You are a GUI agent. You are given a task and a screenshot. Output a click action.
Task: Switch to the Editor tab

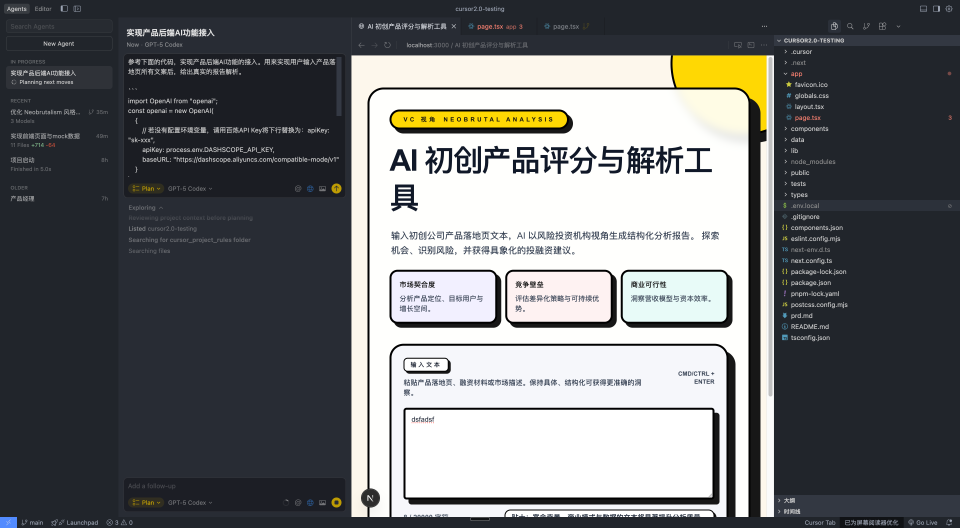click(43, 8)
